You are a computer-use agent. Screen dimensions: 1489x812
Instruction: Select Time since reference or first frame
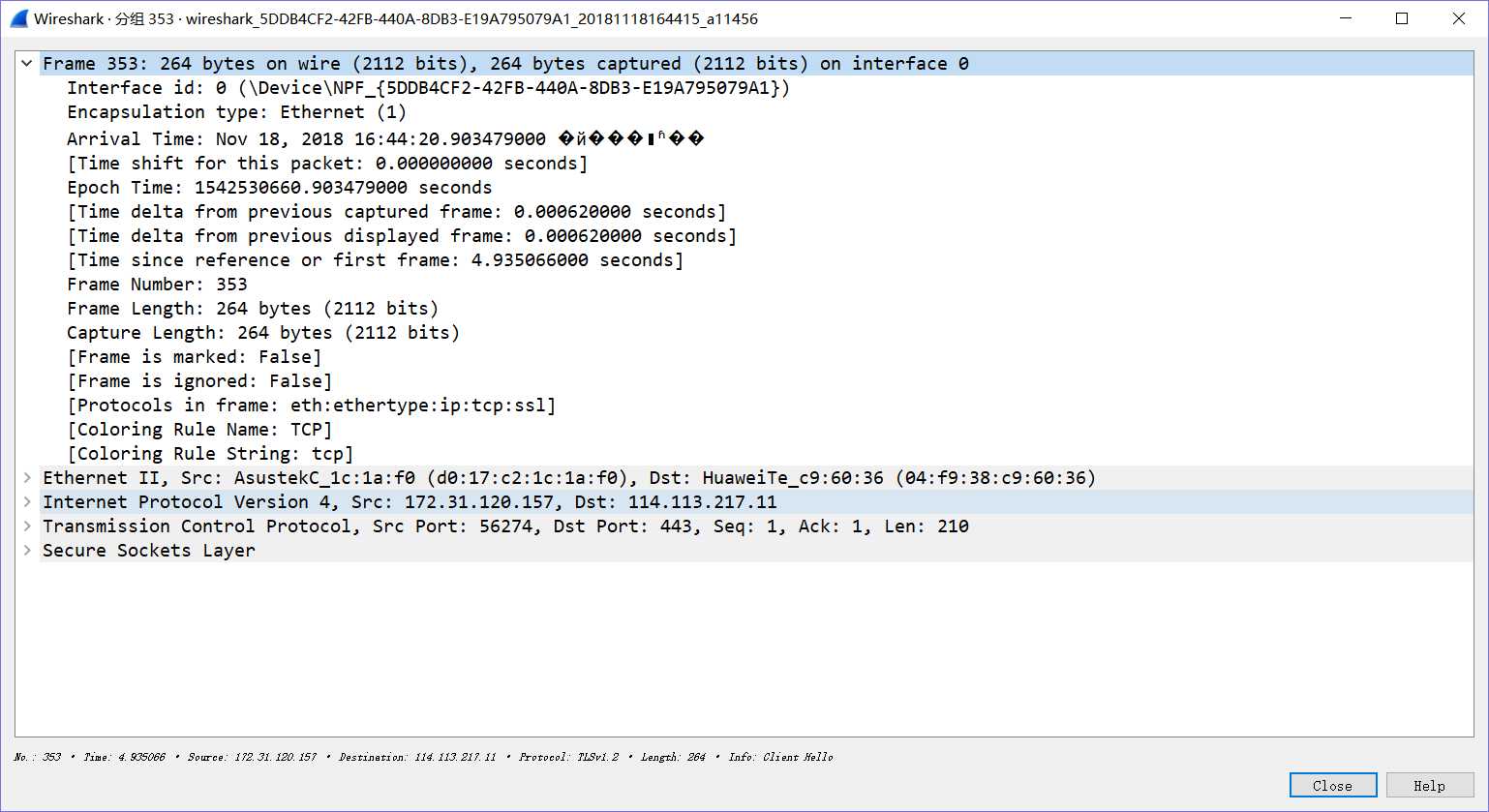(376, 260)
